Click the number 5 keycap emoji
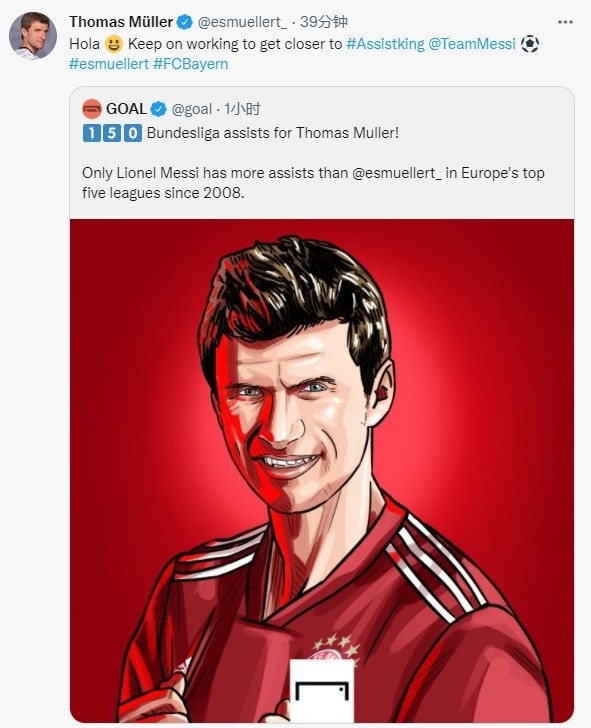Image resolution: width=591 pixels, height=728 pixels. pyautogui.click(x=112, y=134)
